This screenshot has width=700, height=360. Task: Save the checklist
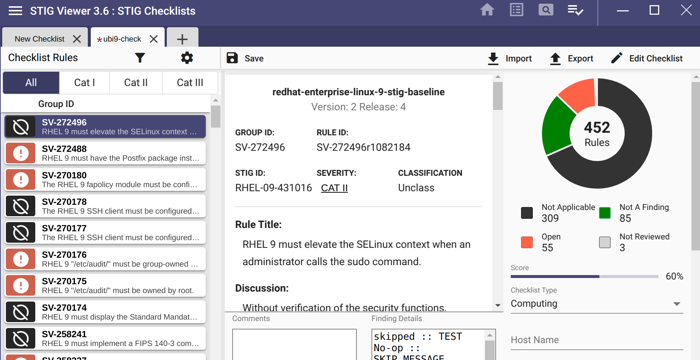(x=245, y=58)
